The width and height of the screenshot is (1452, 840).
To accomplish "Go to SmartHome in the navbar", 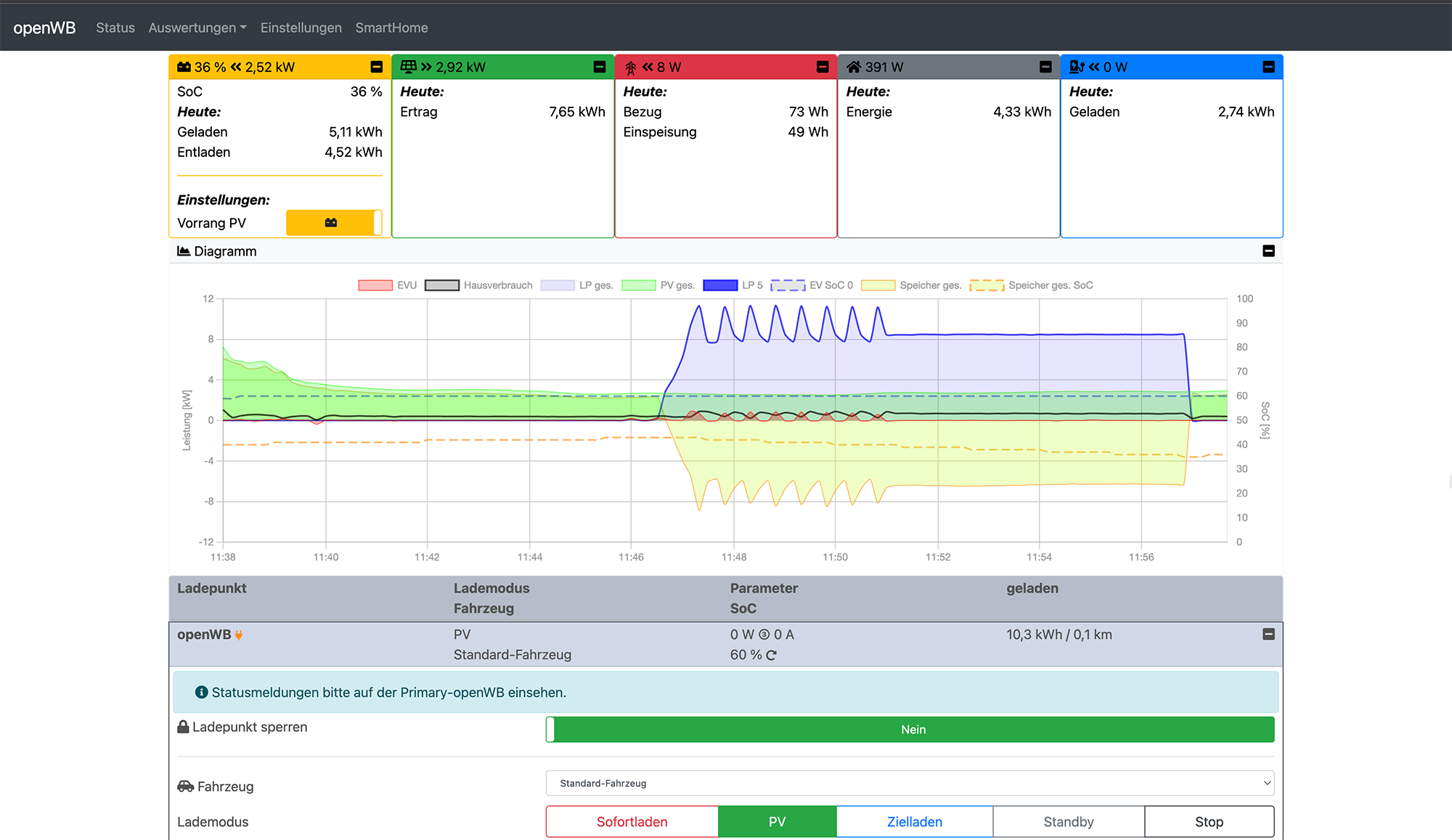I will tap(391, 28).
